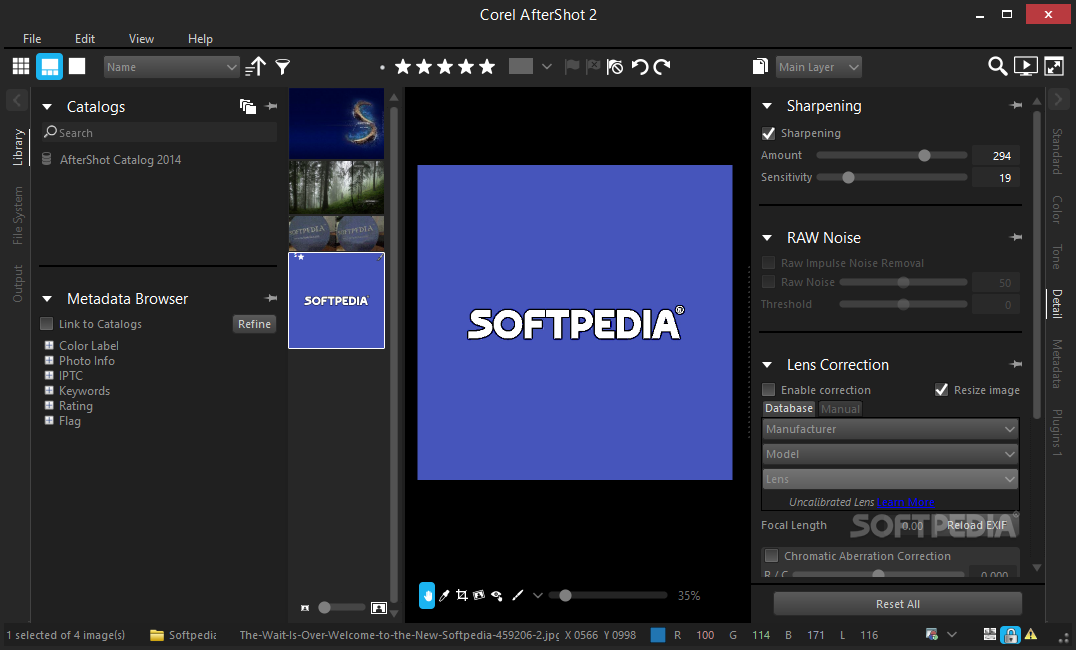Open the Learn More link
This screenshot has width=1076, height=650.
[x=906, y=502]
